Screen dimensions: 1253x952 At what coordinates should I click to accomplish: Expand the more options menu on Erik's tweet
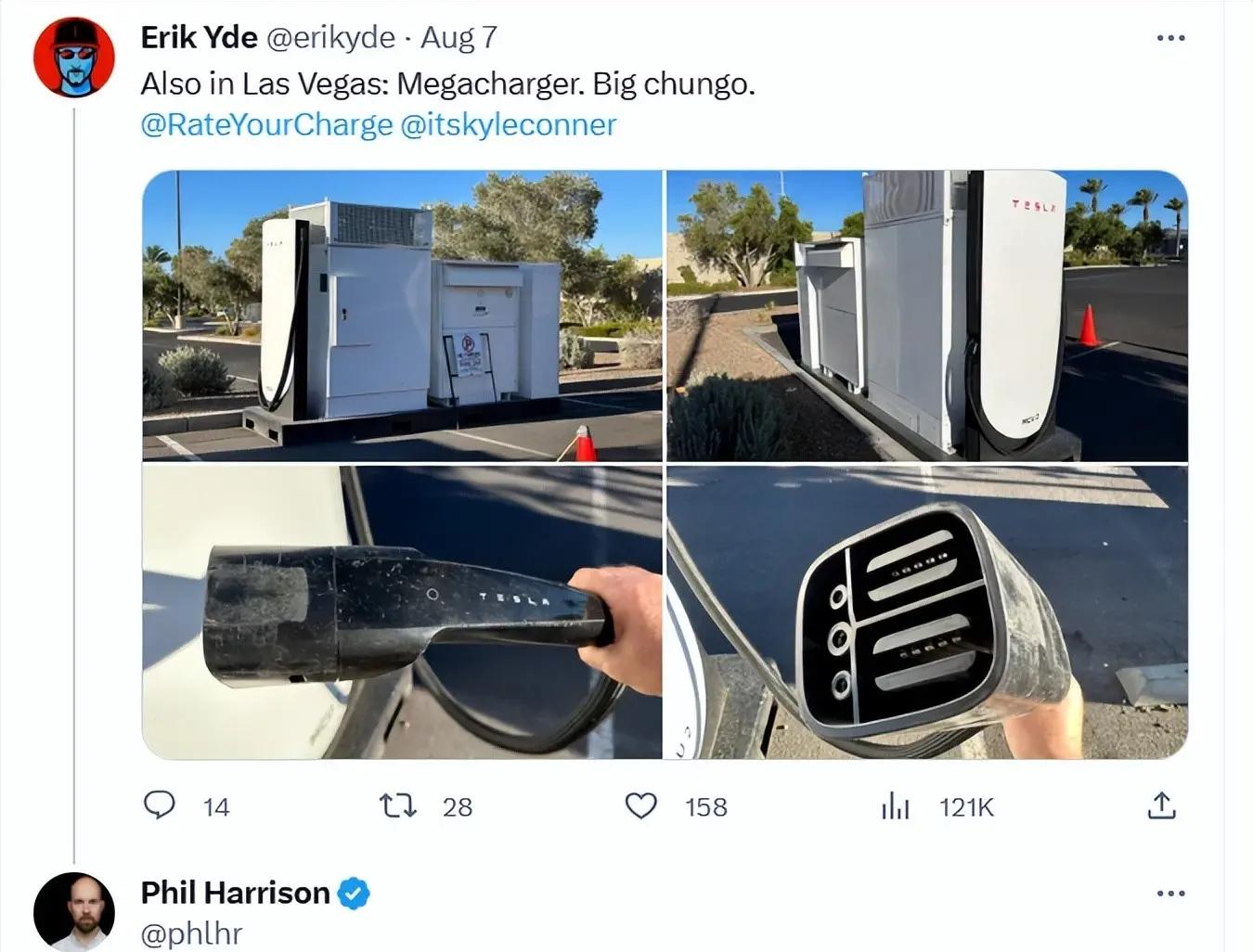[1171, 38]
